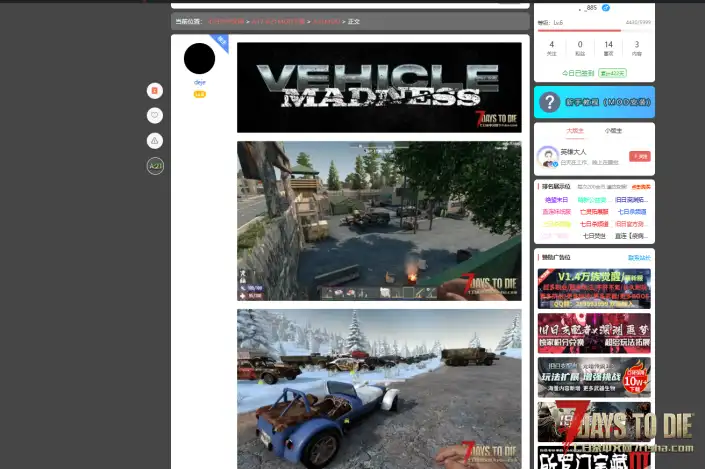Click first red breadcrumb link after 当前位置
705x469 pixels.
click(x=226, y=22)
